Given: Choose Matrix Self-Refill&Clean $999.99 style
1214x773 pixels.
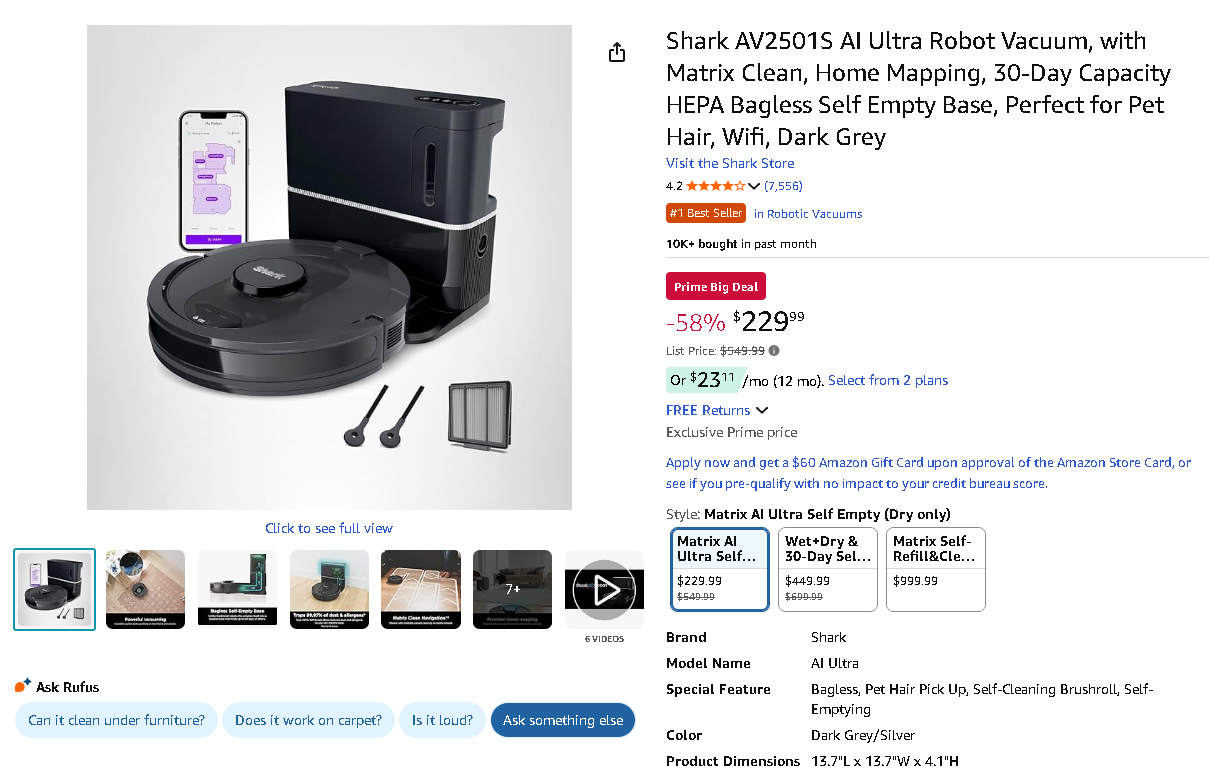Looking at the screenshot, I should pyautogui.click(x=936, y=569).
